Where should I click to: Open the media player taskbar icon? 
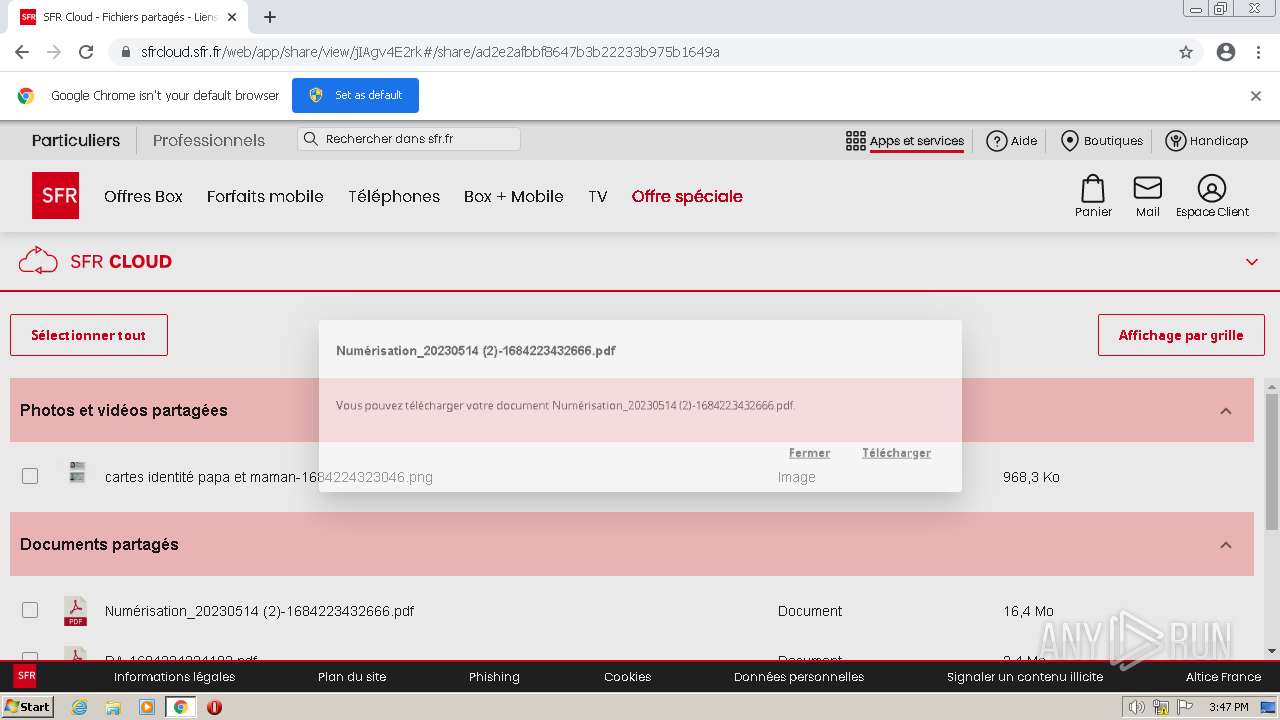(147, 707)
